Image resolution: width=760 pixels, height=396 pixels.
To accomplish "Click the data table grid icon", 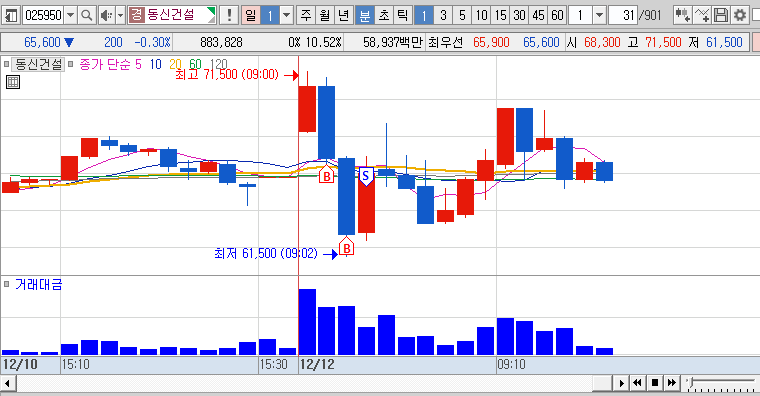I will point(13,82).
